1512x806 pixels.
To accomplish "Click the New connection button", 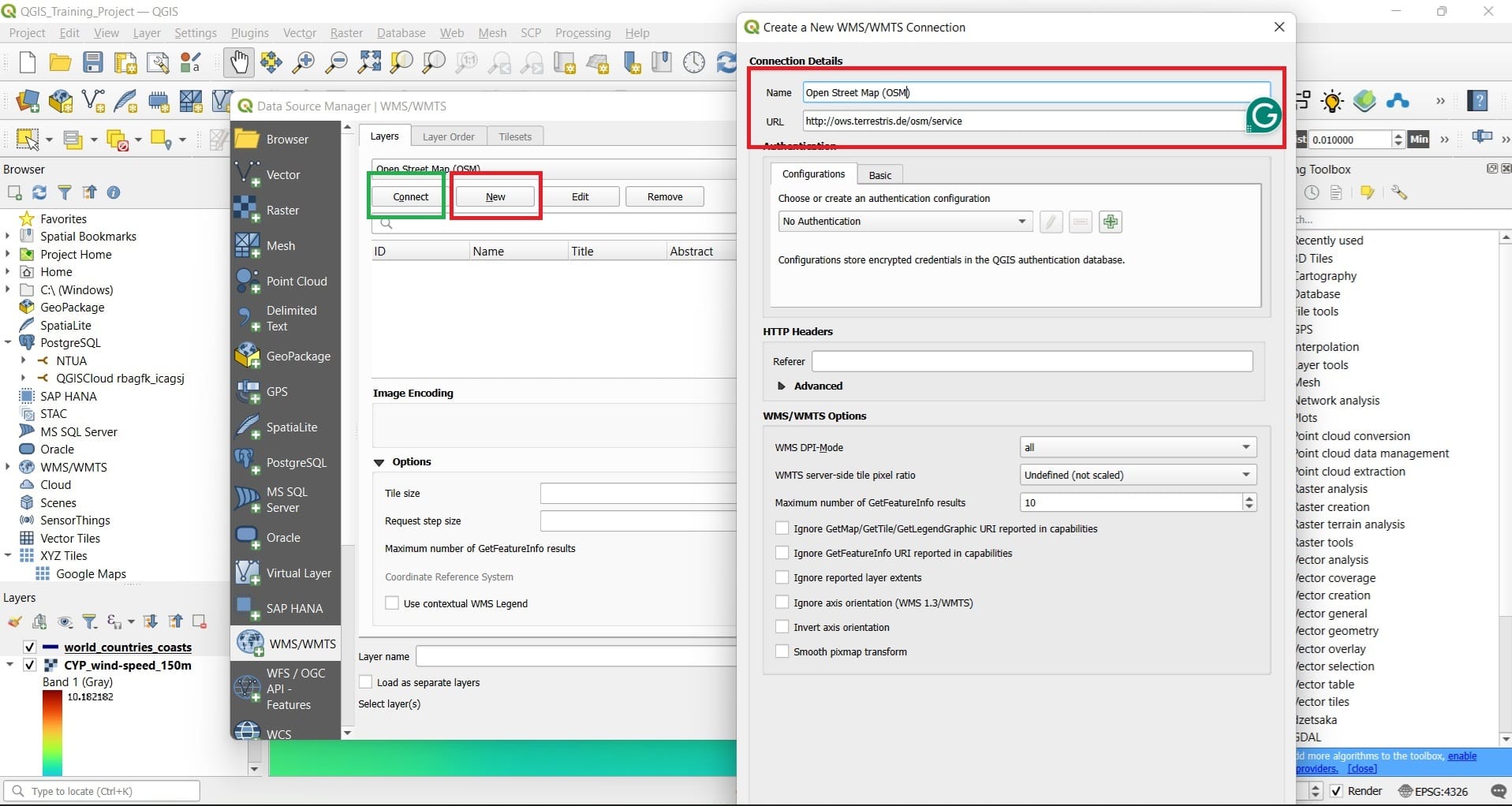I will click(495, 196).
